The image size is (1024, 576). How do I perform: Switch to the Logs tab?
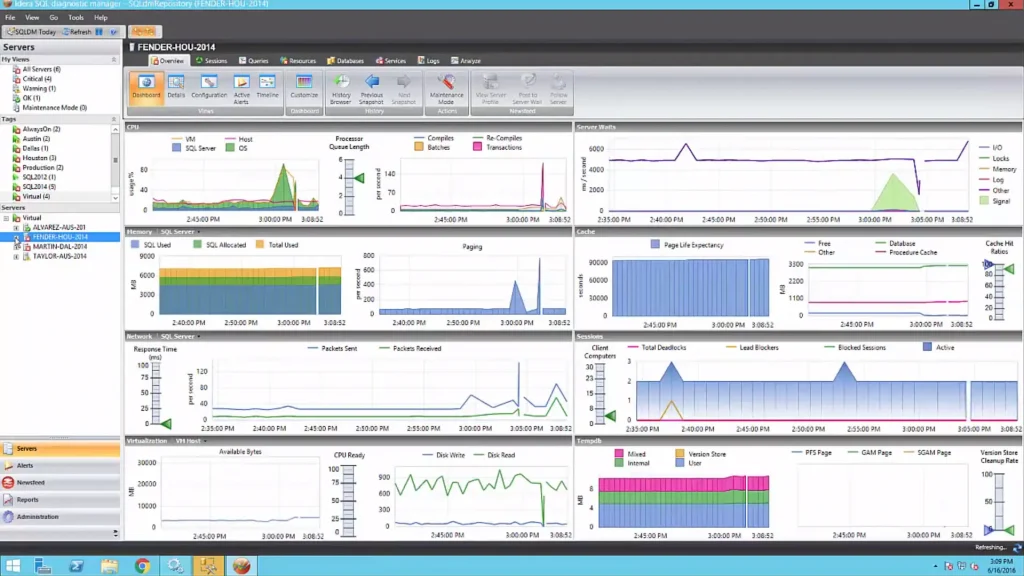coord(428,61)
